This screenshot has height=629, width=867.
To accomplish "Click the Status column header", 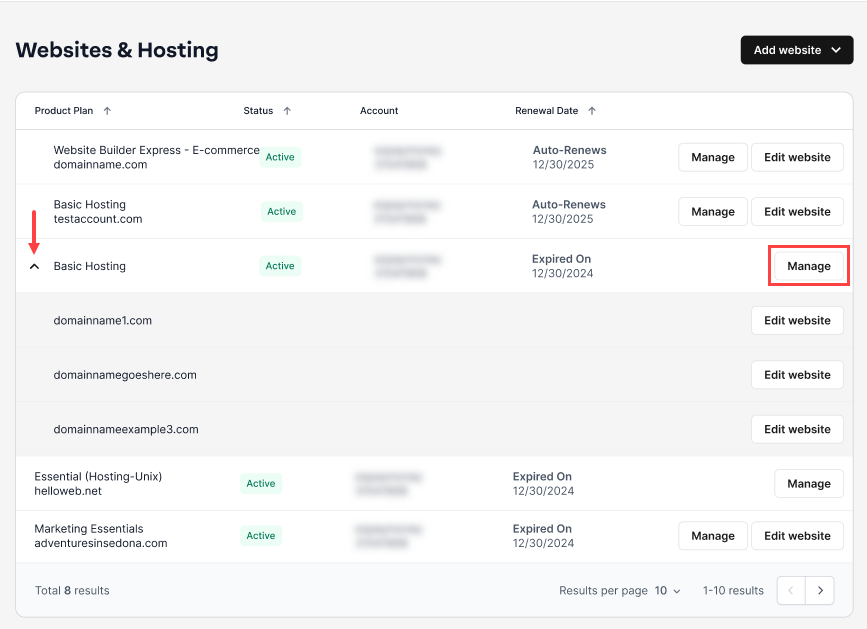I will coord(258,111).
